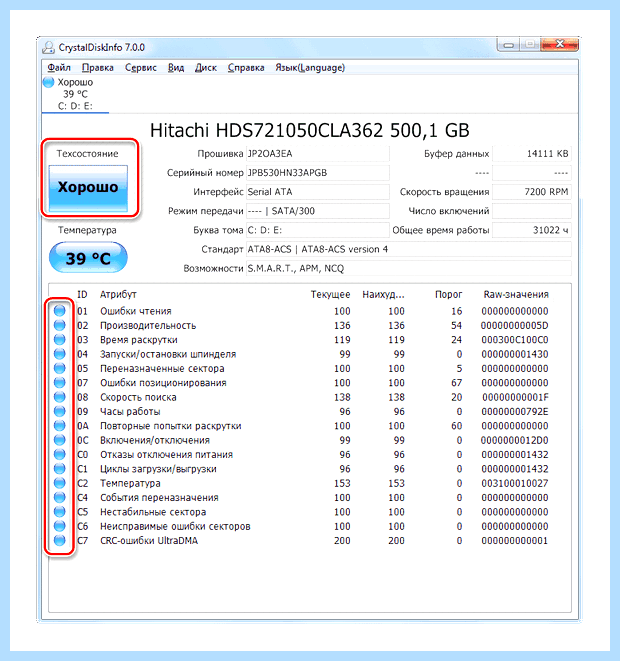Click the Режим передачи field SATA/300

coord(318,211)
